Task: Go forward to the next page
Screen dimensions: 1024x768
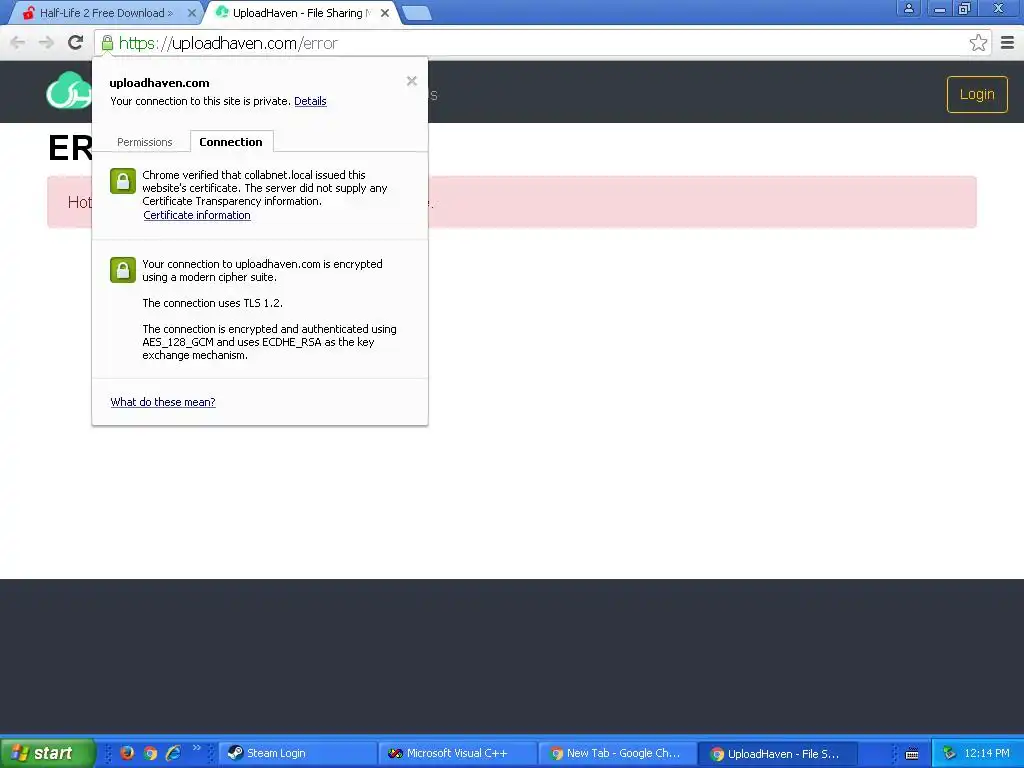Action: (x=46, y=43)
